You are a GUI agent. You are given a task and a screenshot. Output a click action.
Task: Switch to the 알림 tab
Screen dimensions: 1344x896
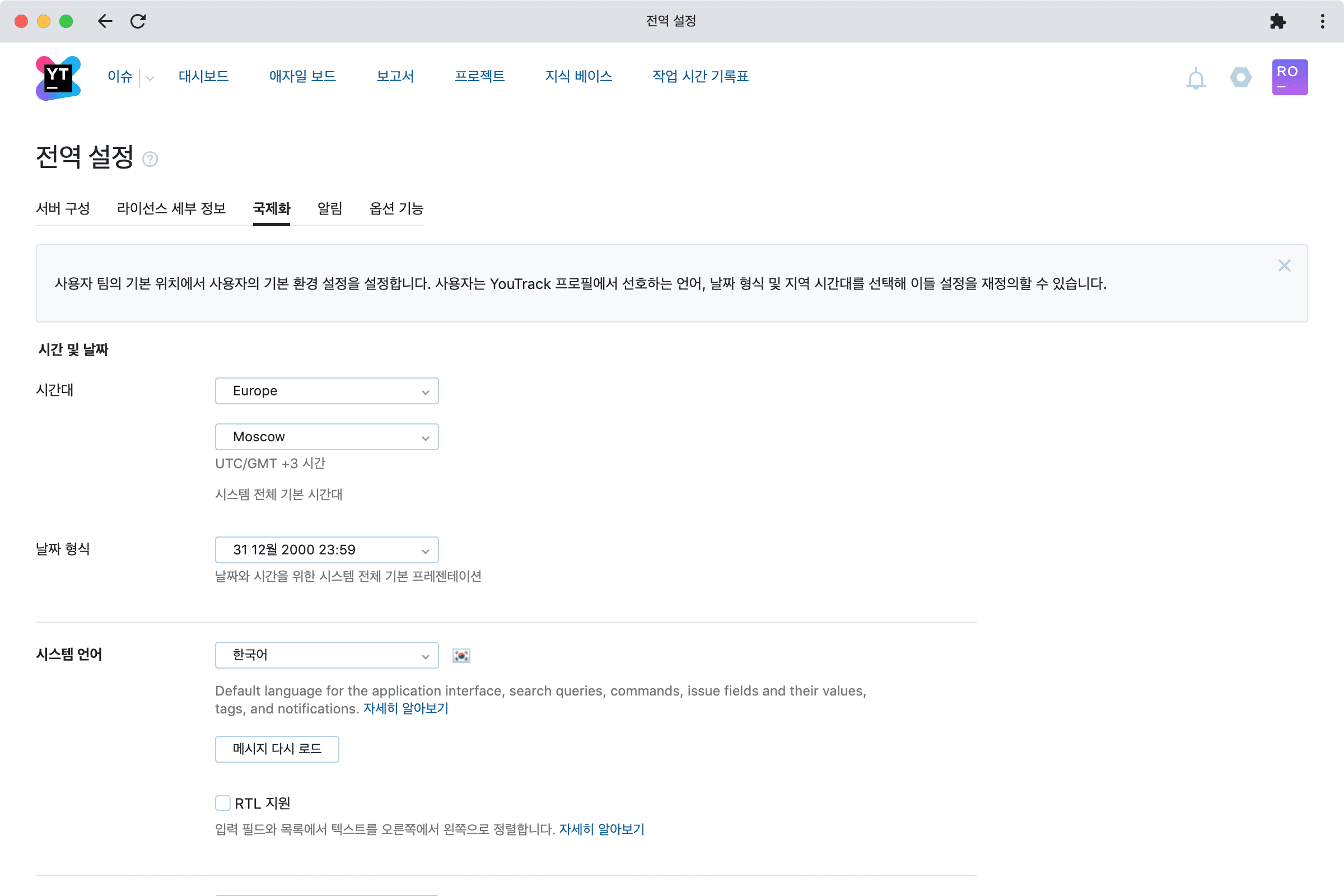tap(330, 208)
